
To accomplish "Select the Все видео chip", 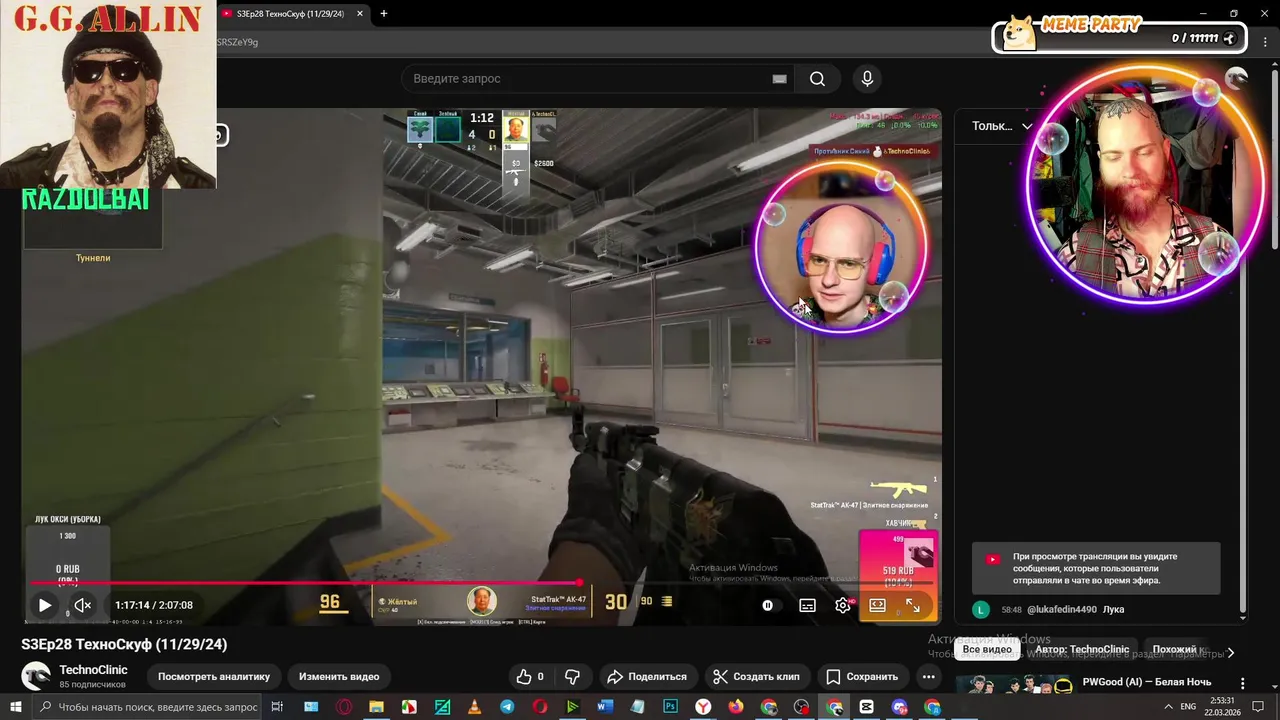I will pos(987,650).
